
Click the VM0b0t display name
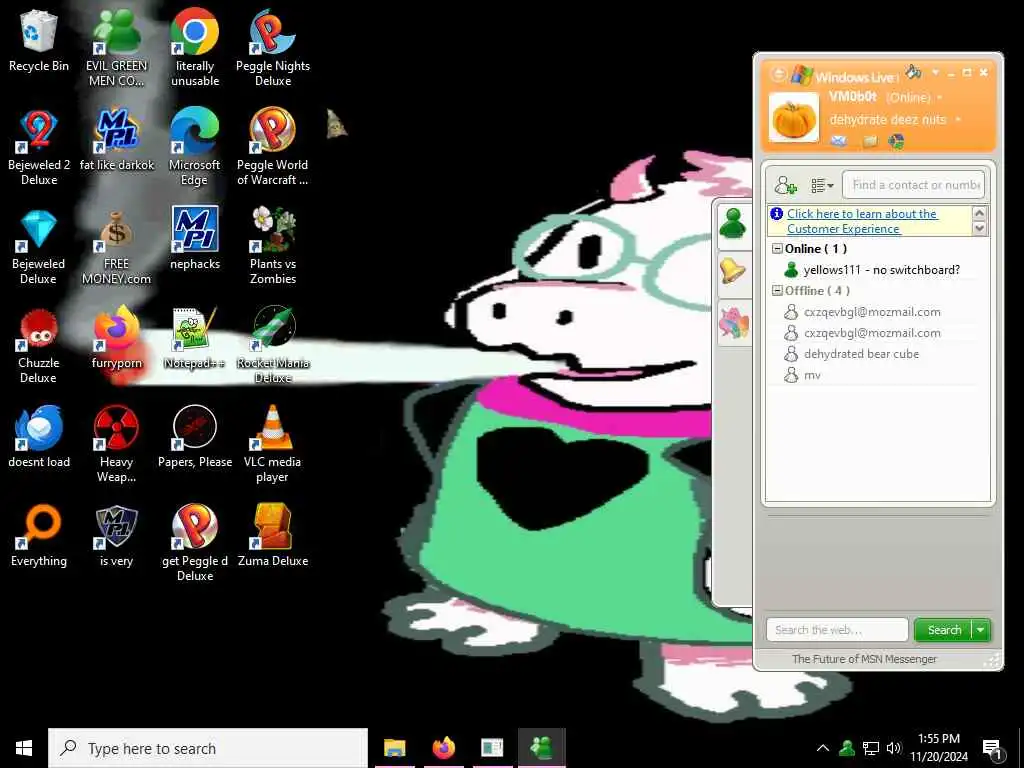[853, 97]
